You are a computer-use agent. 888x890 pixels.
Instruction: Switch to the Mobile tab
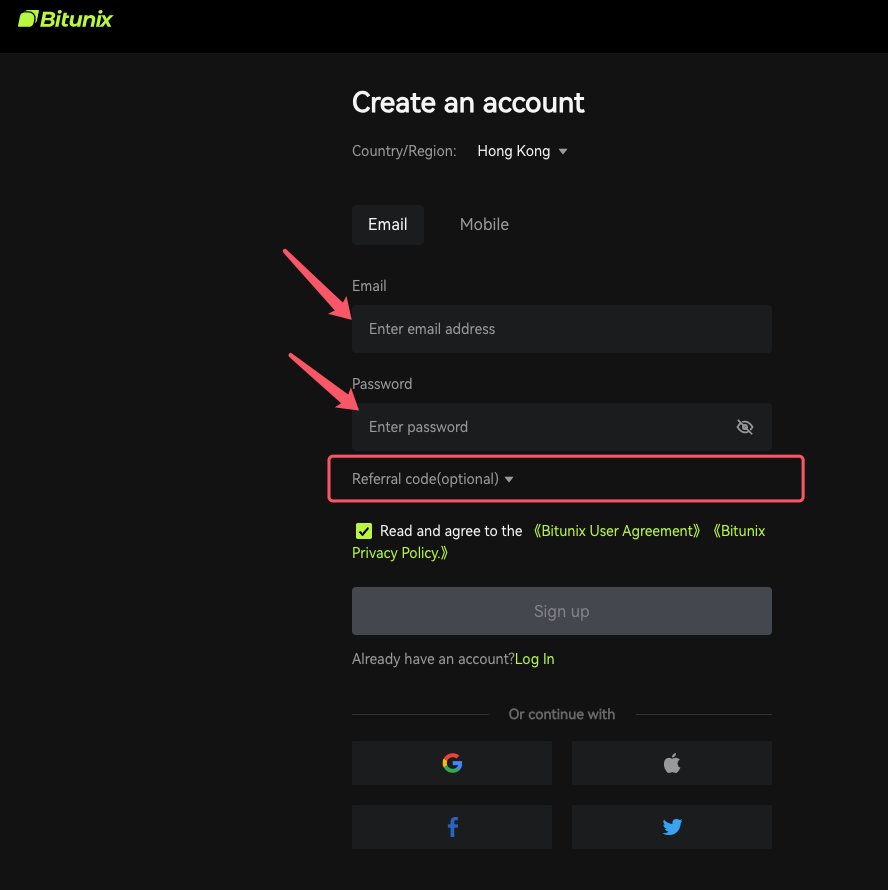pyautogui.click(x=484, y=225)
